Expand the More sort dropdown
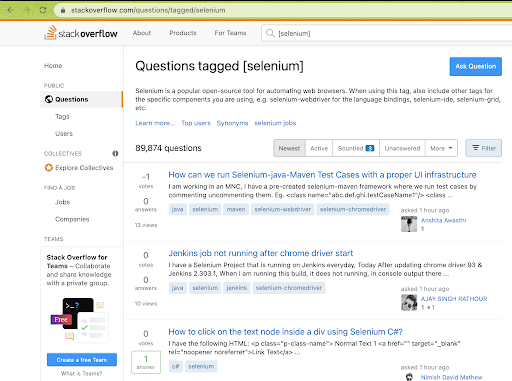This screenshot has width=512, height=381. [441, 148]
